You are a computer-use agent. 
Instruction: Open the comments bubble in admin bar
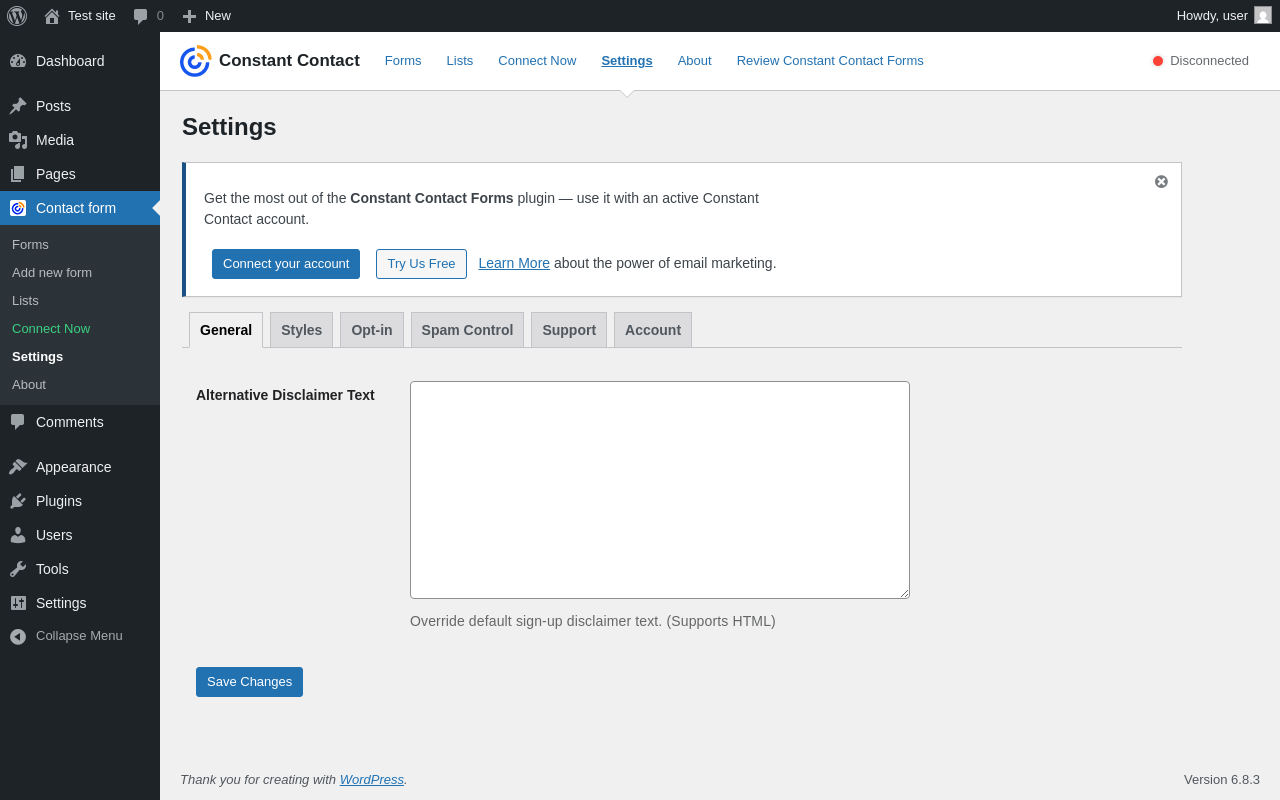(x=141, y=16)
